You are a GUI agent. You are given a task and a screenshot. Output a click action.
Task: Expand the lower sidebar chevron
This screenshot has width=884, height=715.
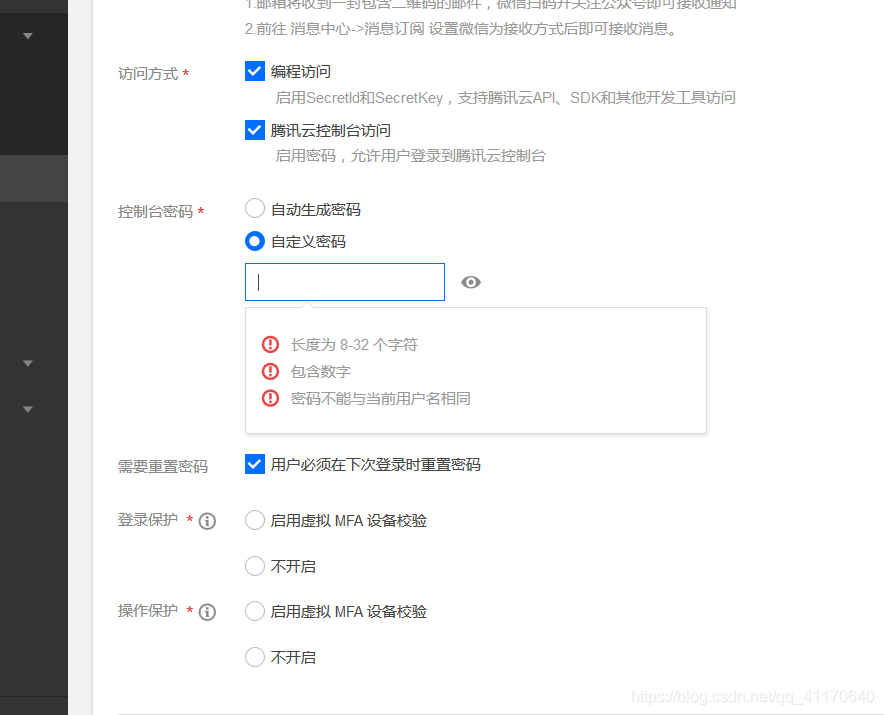tap(29, 408)
